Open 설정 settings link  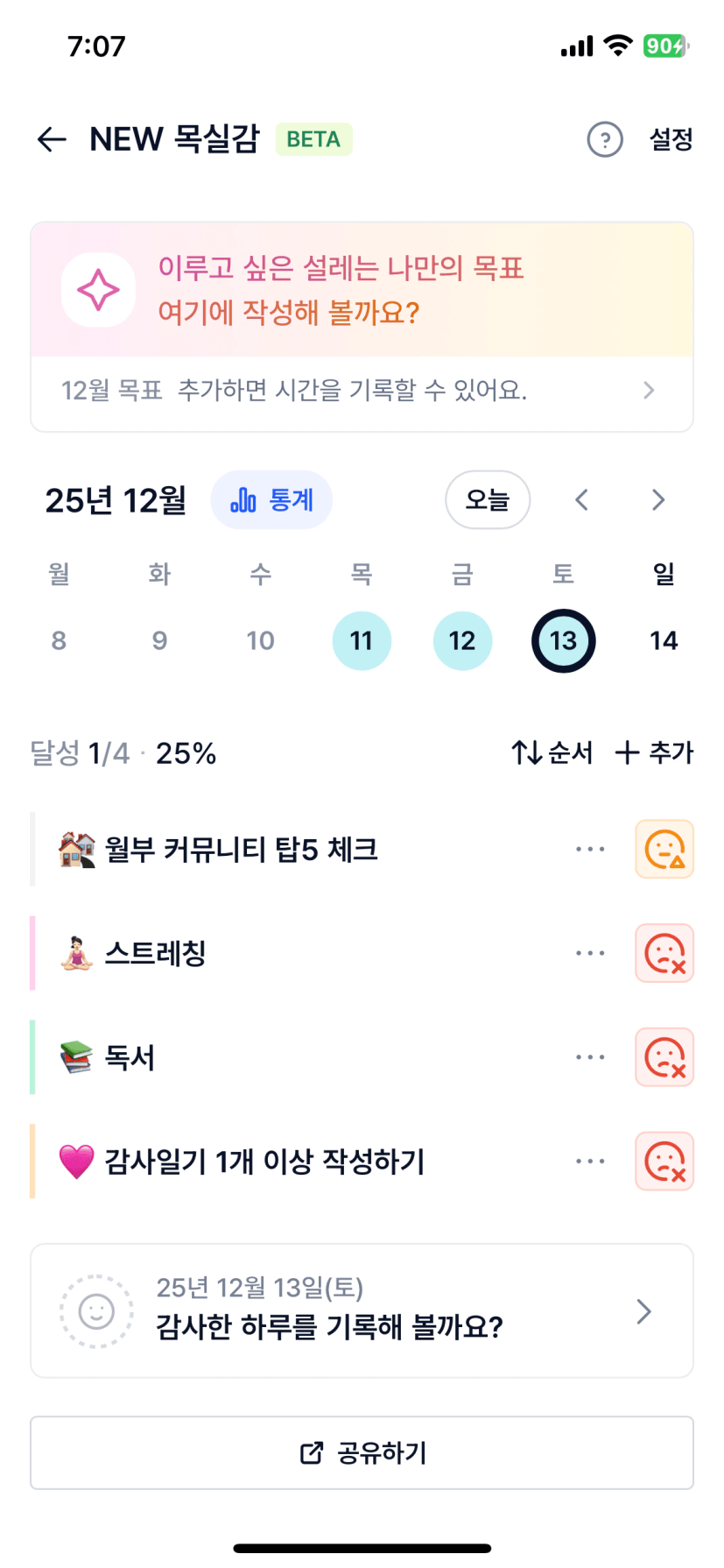(671, 139)
